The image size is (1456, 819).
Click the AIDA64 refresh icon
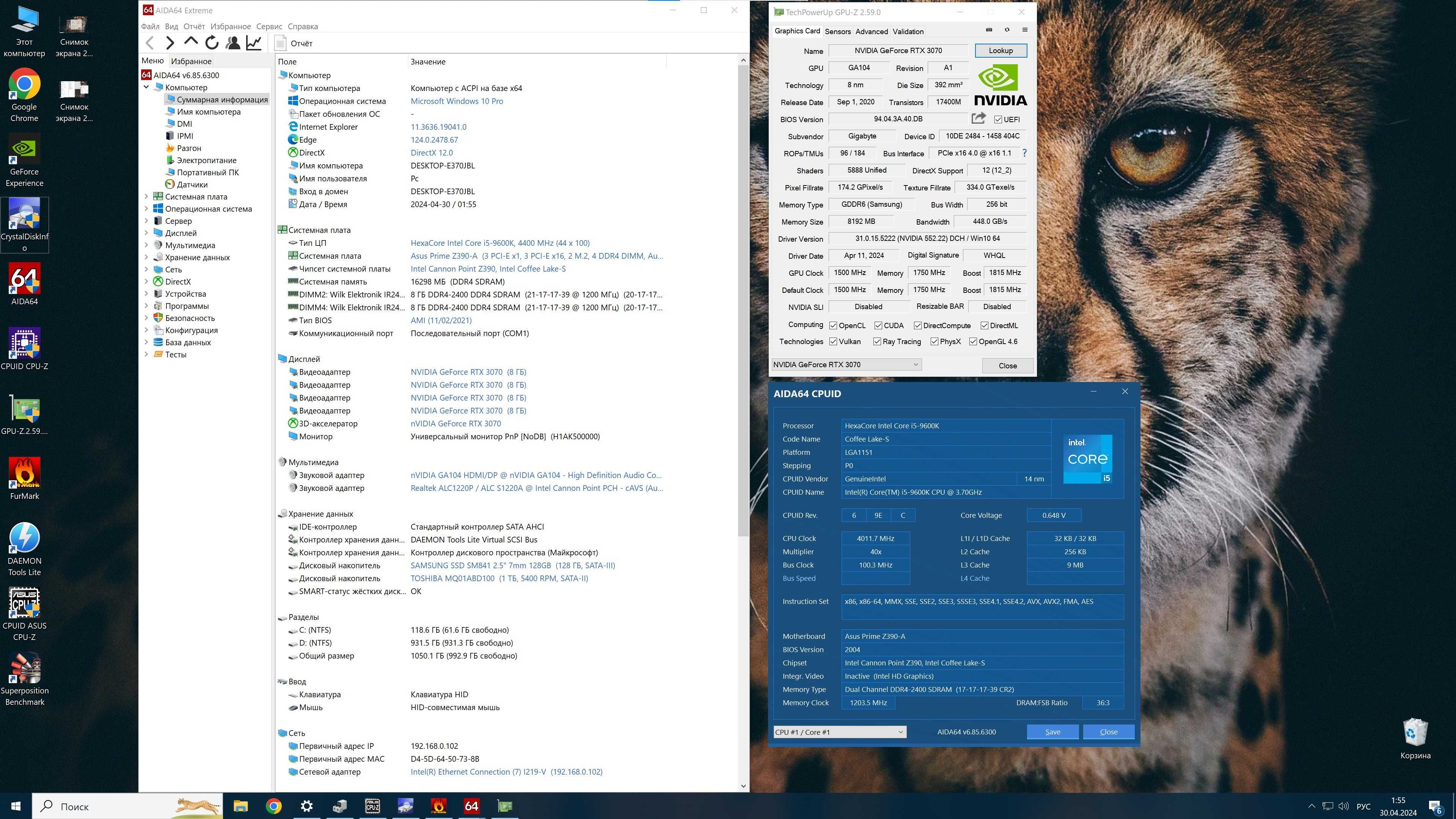[212, 43]
